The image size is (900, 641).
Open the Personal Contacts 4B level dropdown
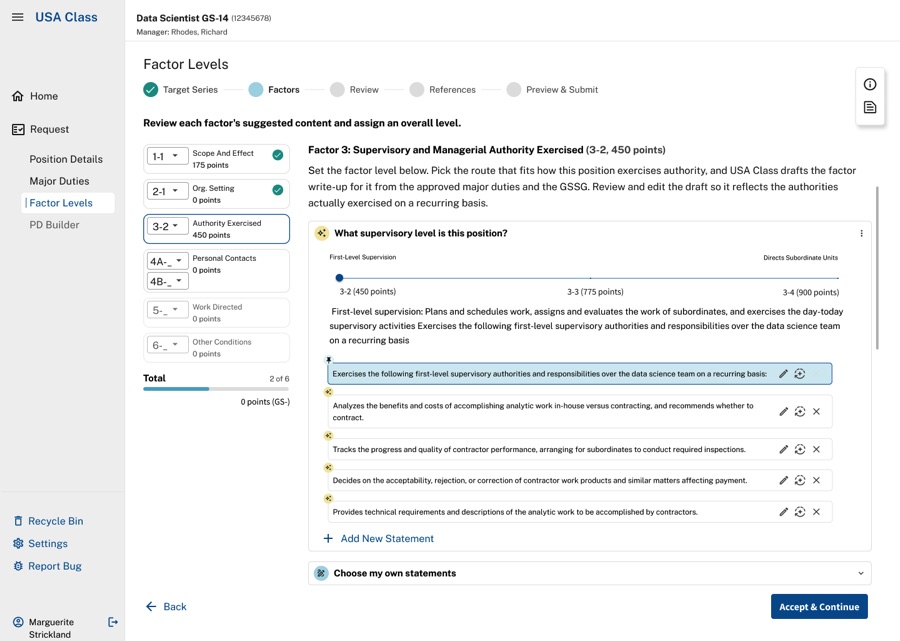tap(167, 281)
